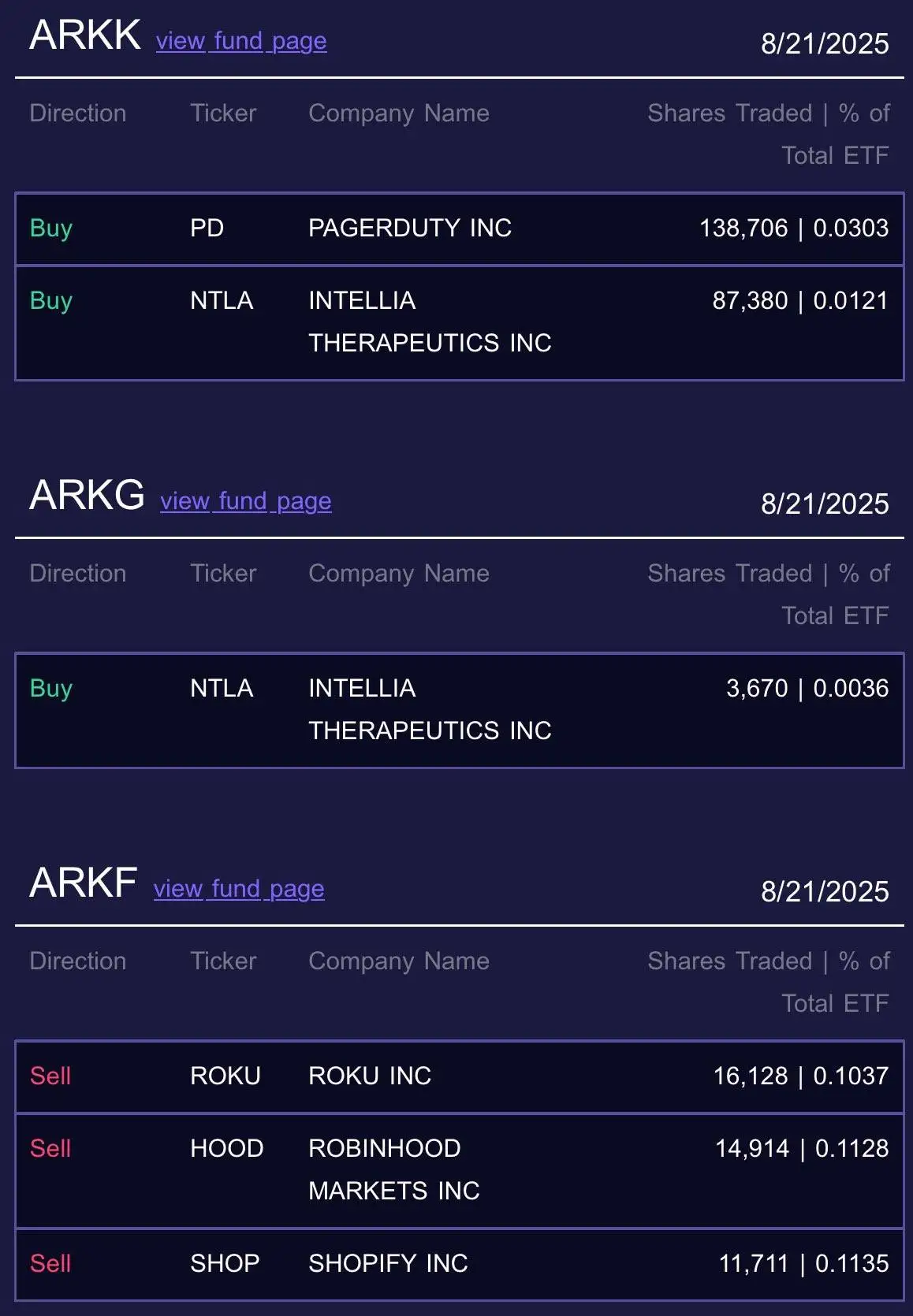Select the PAGERDUTY INC trade row
Screen dimensions: 913x1316
[456, 228]
